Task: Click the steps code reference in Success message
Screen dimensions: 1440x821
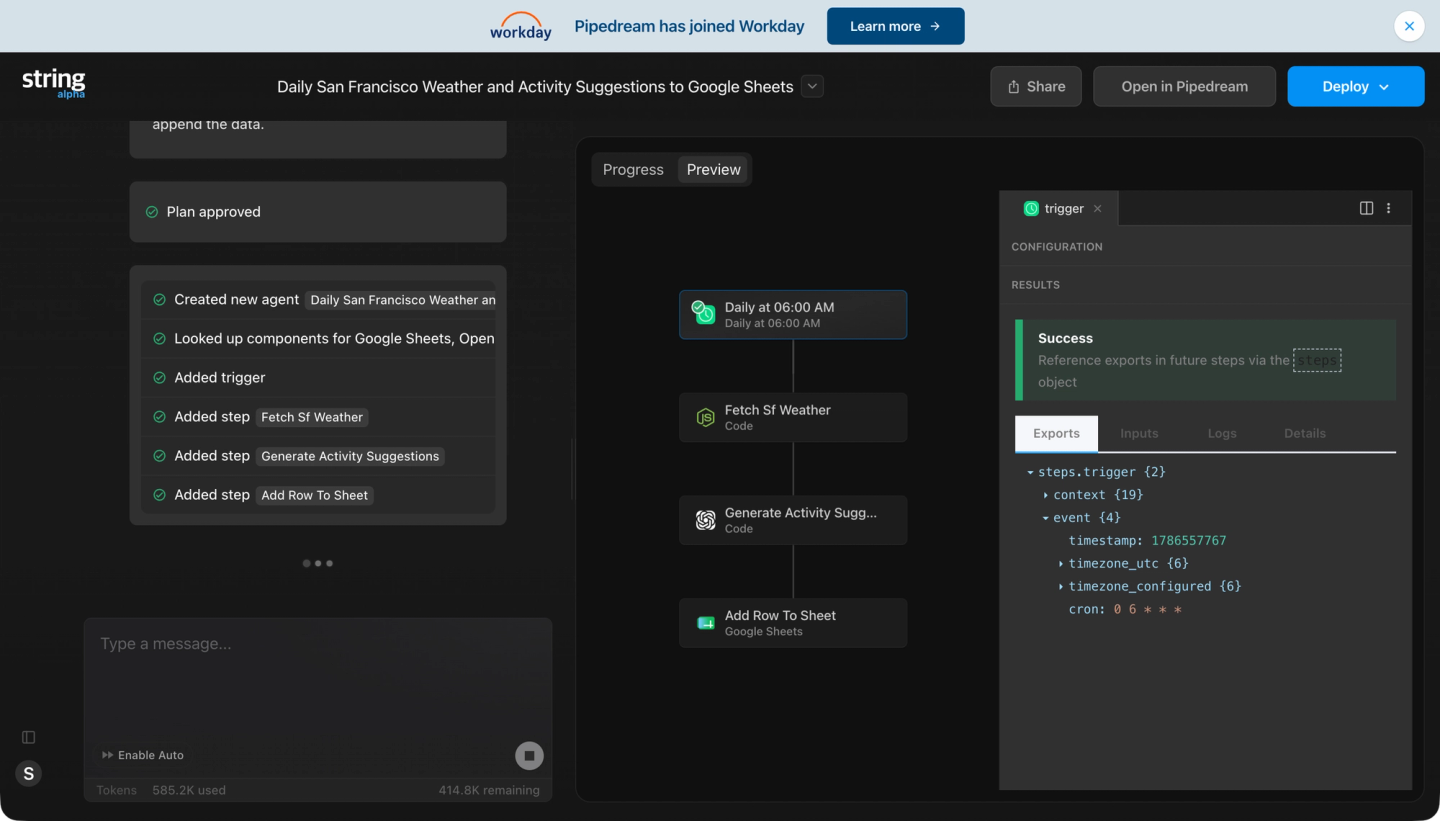Action: pos(1317,360)
